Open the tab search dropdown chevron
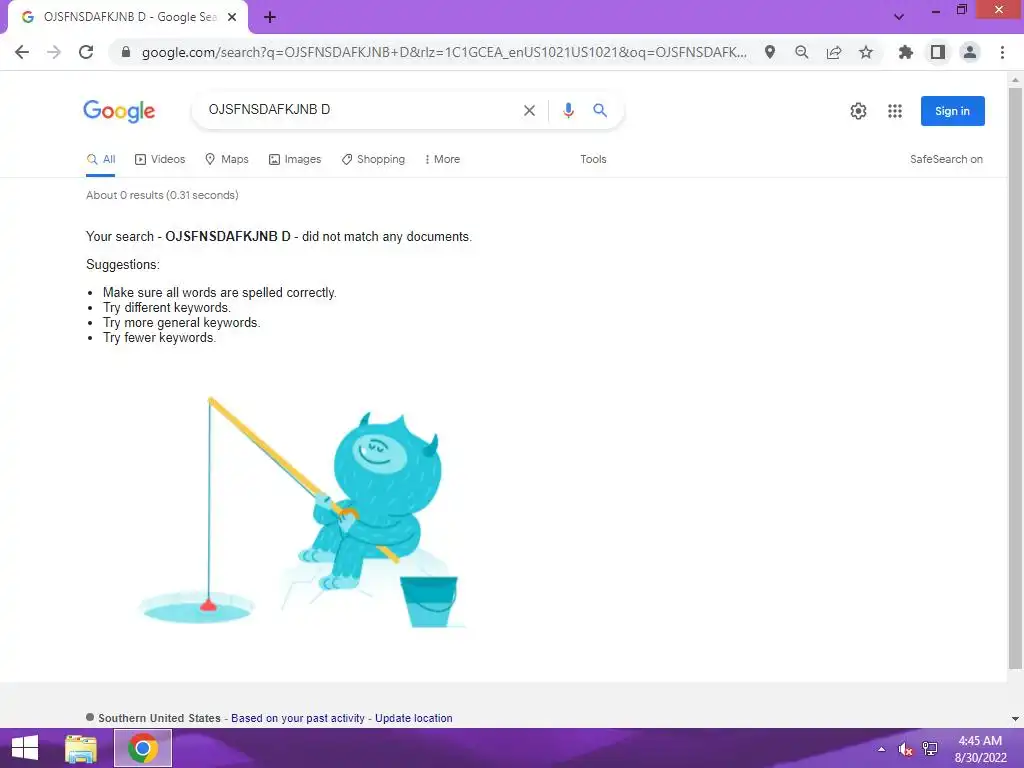Viewport: 1024px width, 768px height. pos(899,17)
